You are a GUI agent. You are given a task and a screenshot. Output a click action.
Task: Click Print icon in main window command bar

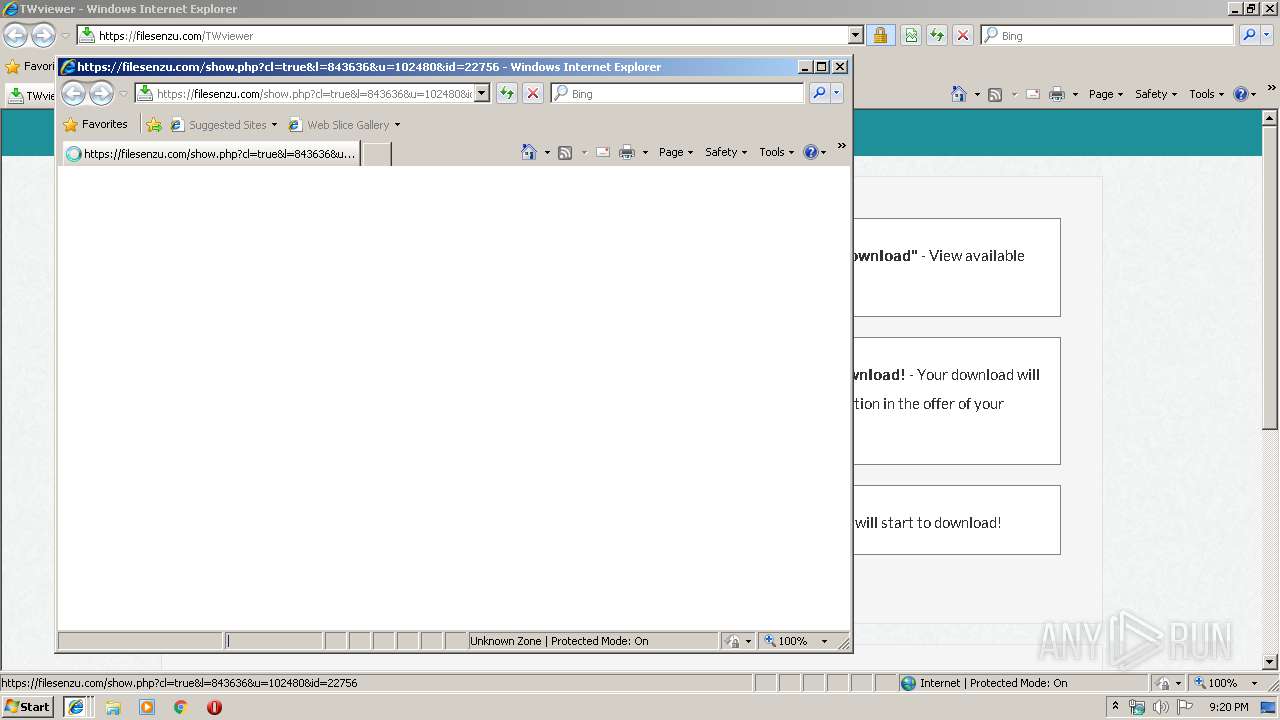point(1057,94)
